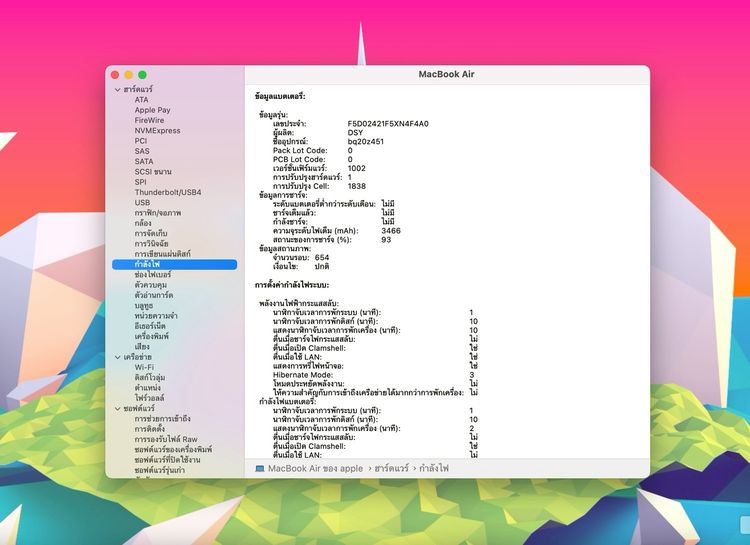Click the MacBook laptop icon in path bar

coord(260,468)
